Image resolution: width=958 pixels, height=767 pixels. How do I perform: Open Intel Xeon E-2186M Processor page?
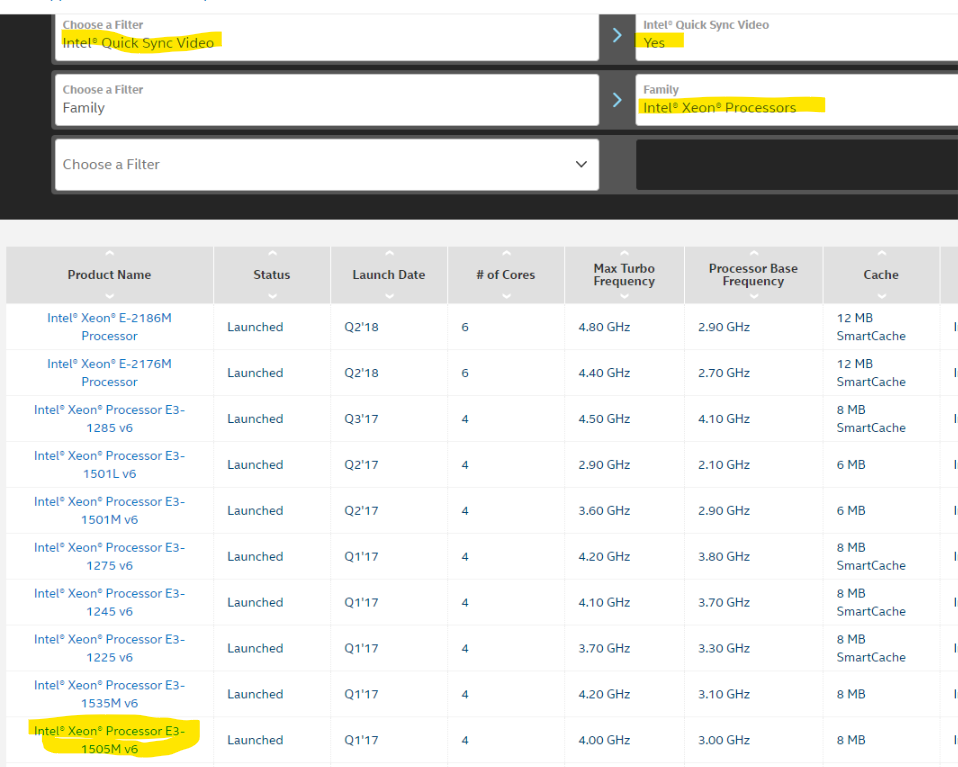coord(109,327)
